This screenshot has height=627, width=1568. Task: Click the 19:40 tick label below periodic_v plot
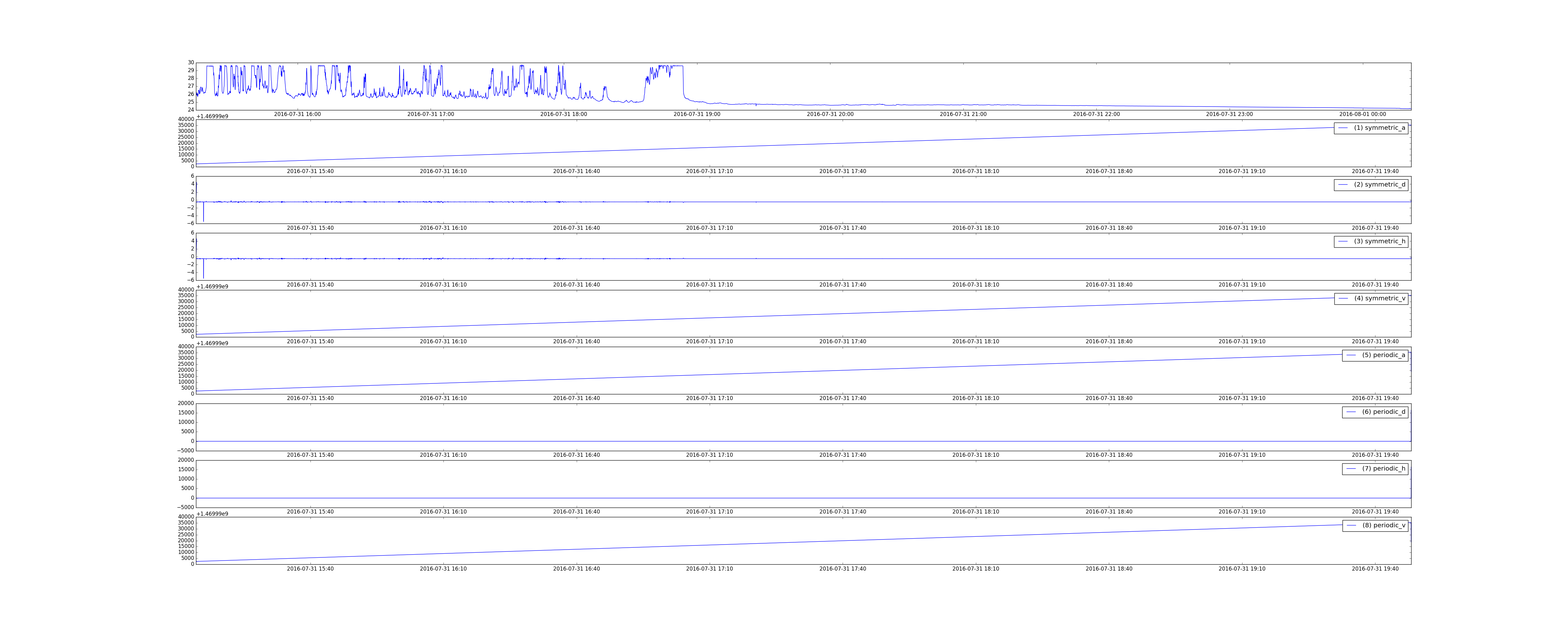pyautogui.click(x=1376, y=569)
